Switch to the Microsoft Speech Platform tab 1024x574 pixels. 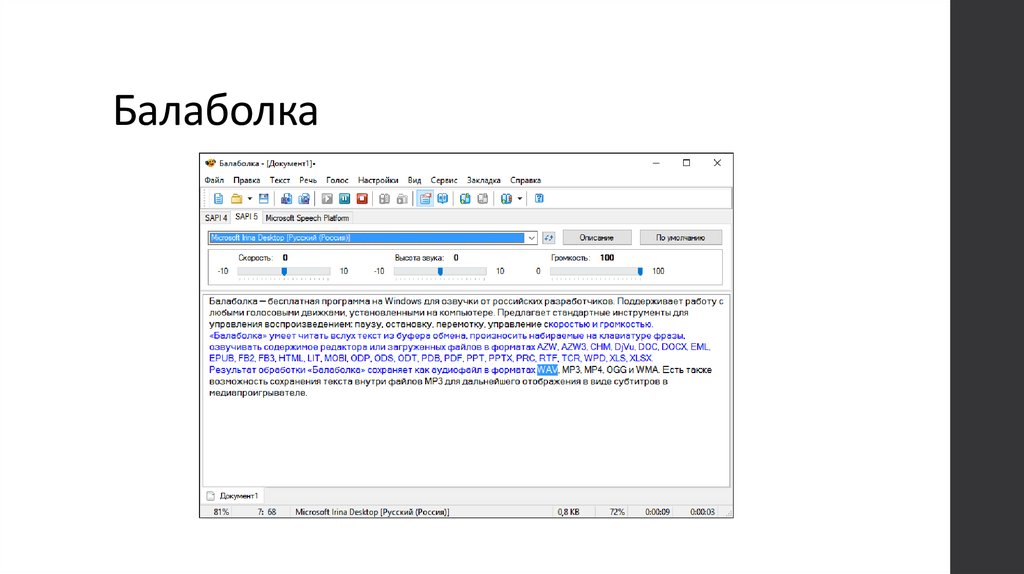[x=307, y=217]
